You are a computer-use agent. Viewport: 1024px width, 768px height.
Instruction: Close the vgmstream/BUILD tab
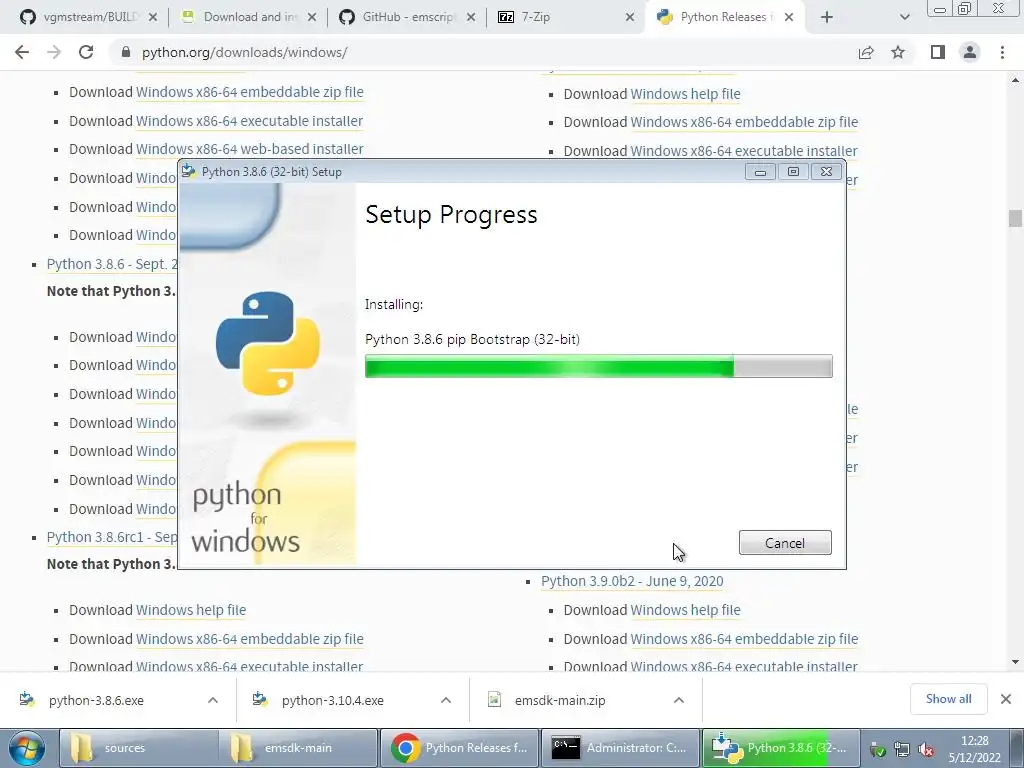click(x=153, y=18)
